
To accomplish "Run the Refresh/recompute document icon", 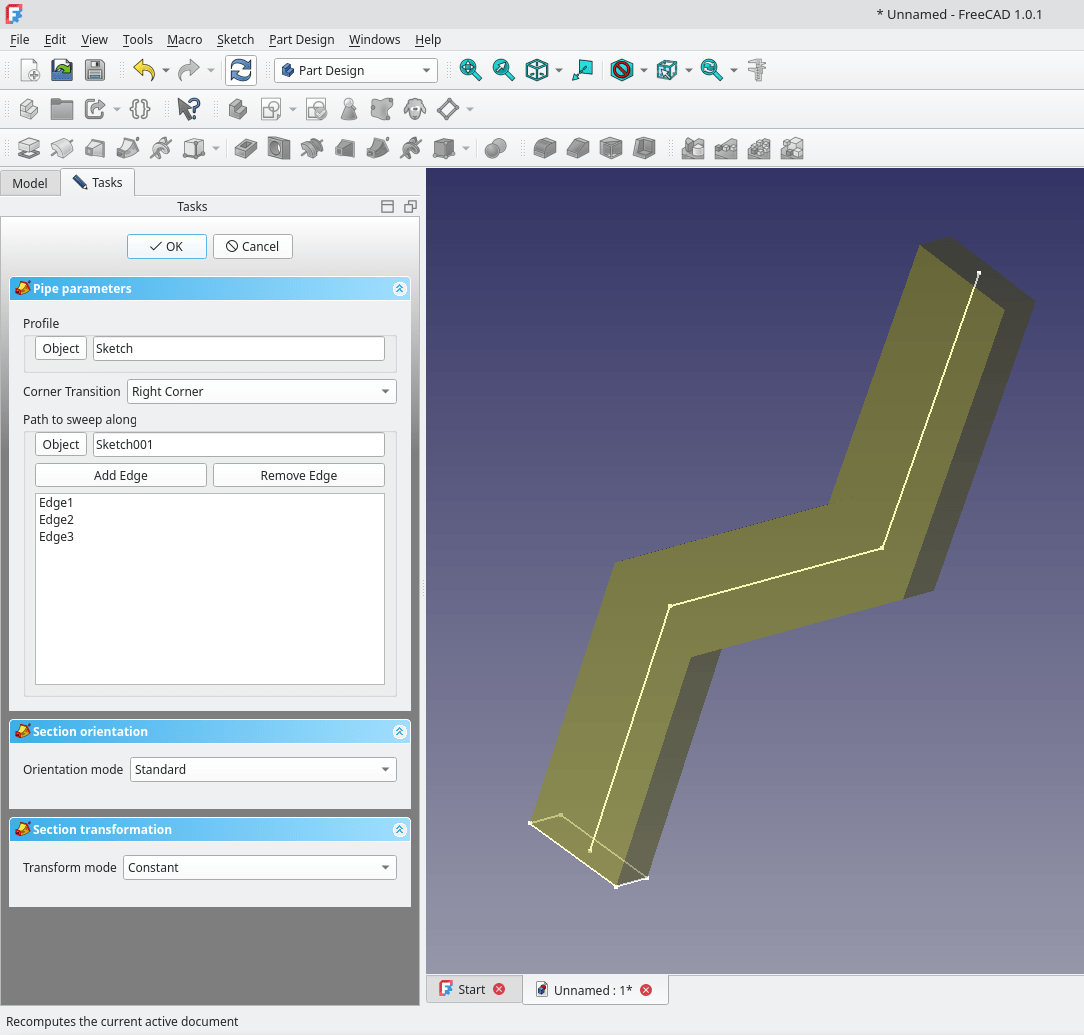I will (x=240, y=70).
